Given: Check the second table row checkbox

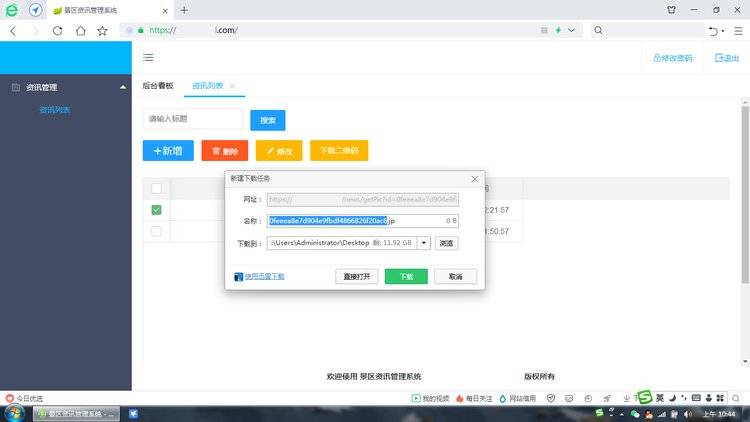Looking at the screenshot, I should coord(156,231).
